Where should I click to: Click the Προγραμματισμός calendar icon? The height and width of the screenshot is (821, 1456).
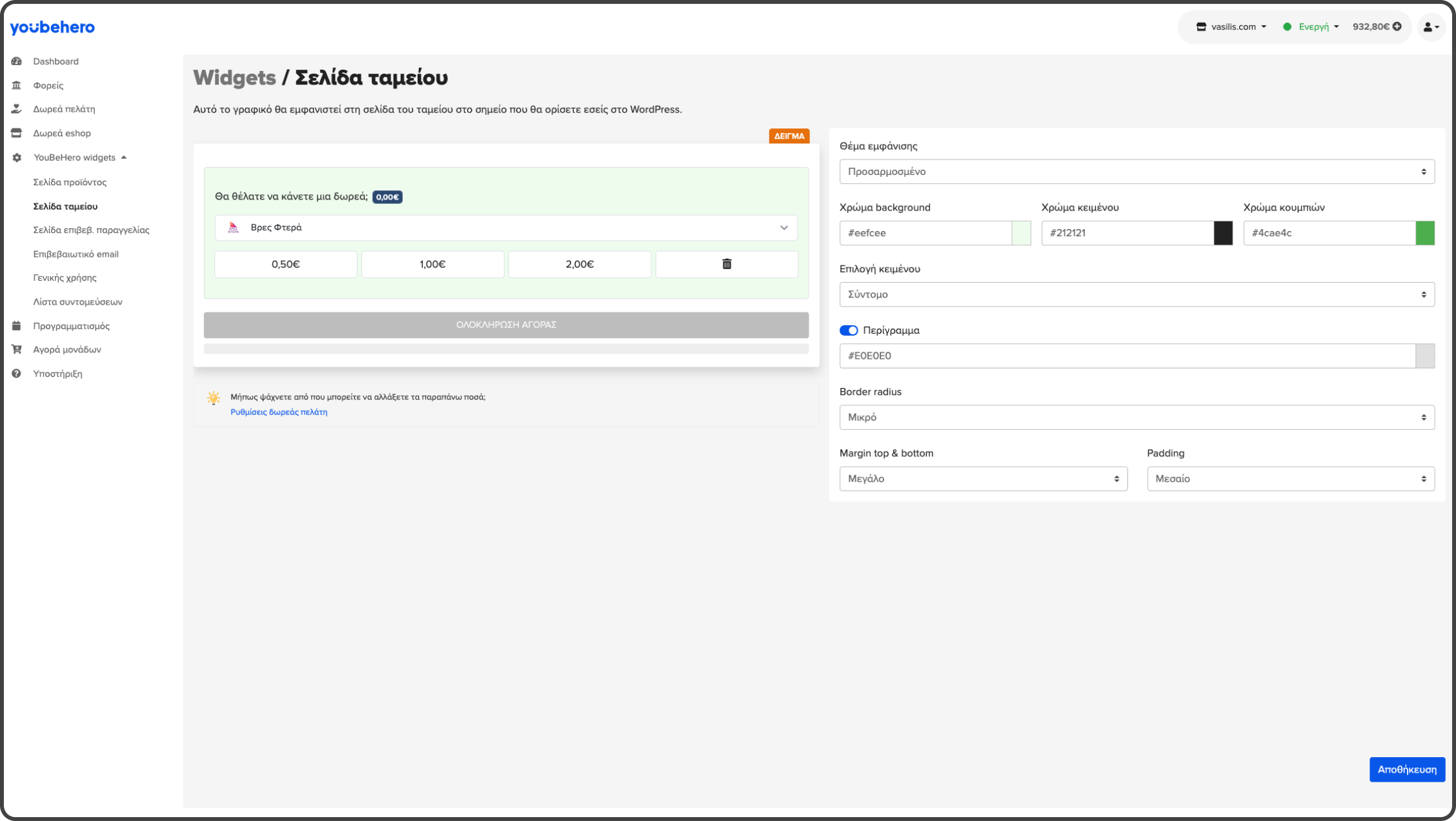point(17,326)
